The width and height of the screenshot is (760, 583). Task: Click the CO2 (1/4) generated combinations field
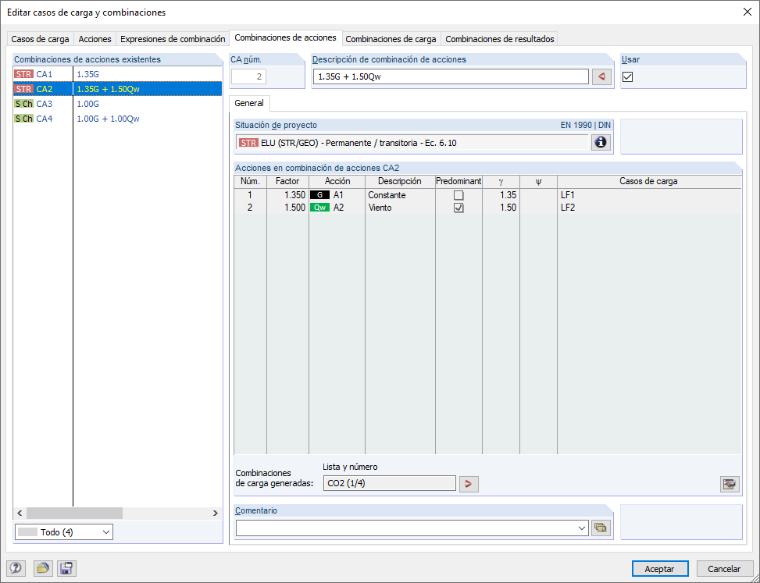[x=389, y=484]
